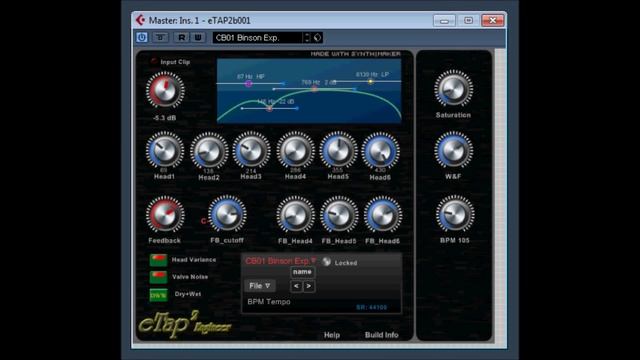Viewport: 640px width, 360px height.
Task: Click the Head2 knob
Action: coord(209,151)
